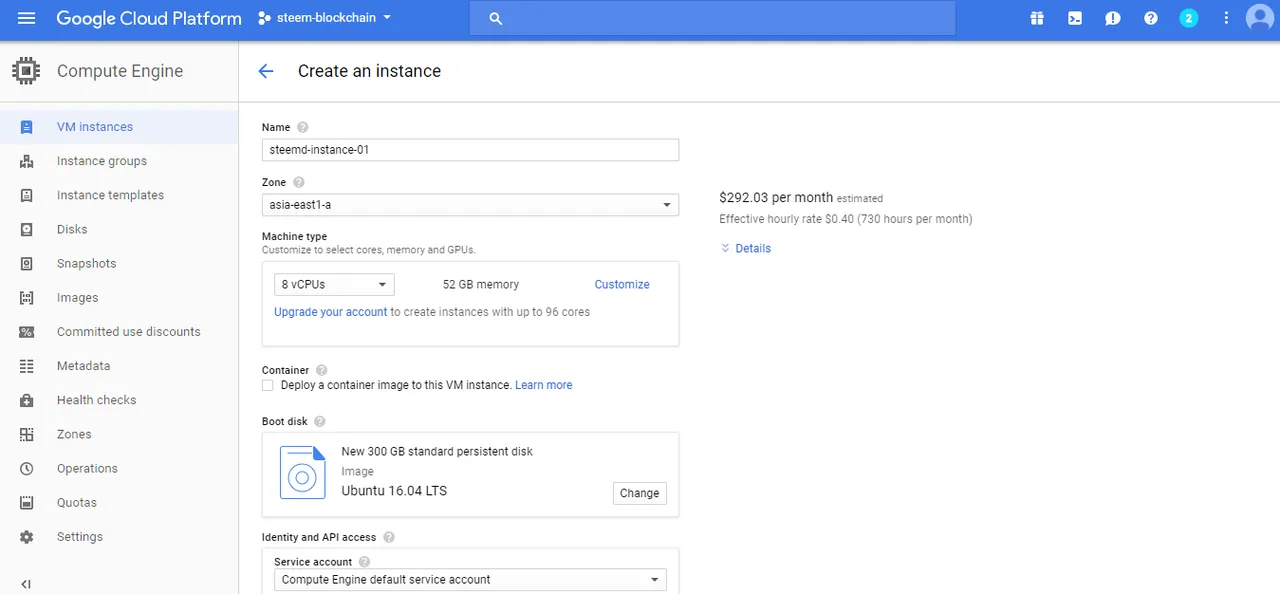Click the Snapshots sidebar icon
Image resolution: width=1280 pixels, height=594 pixels.
27,263
